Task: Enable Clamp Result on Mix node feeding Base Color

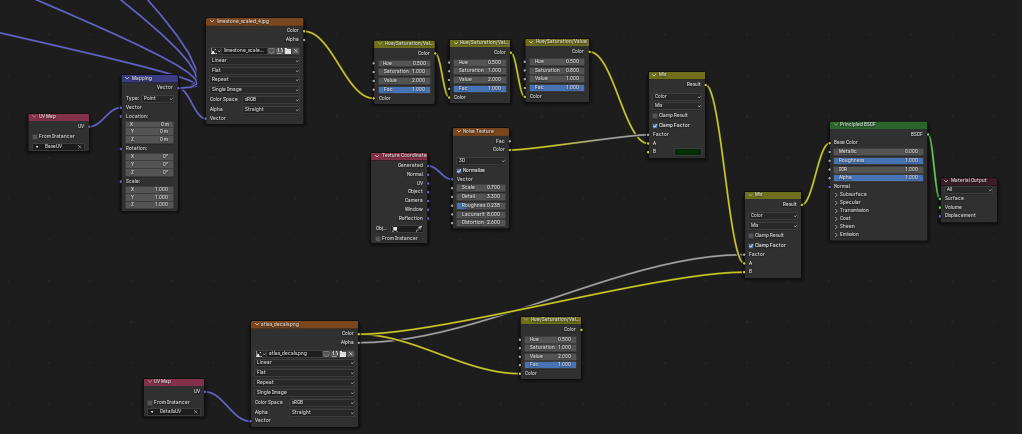Action: pyautogui.click(x=751, y=235)
